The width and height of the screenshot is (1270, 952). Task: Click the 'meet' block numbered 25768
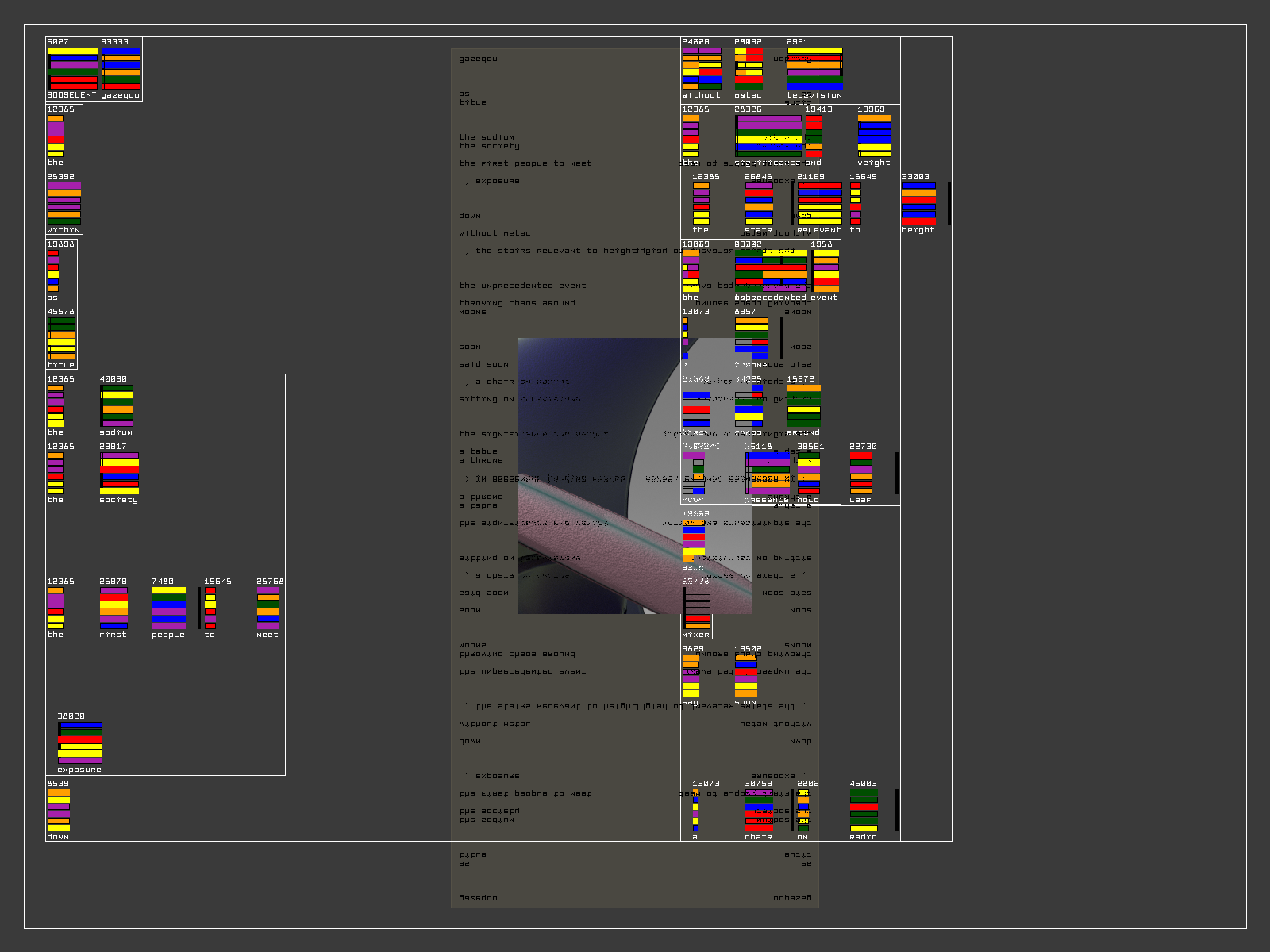268,608
